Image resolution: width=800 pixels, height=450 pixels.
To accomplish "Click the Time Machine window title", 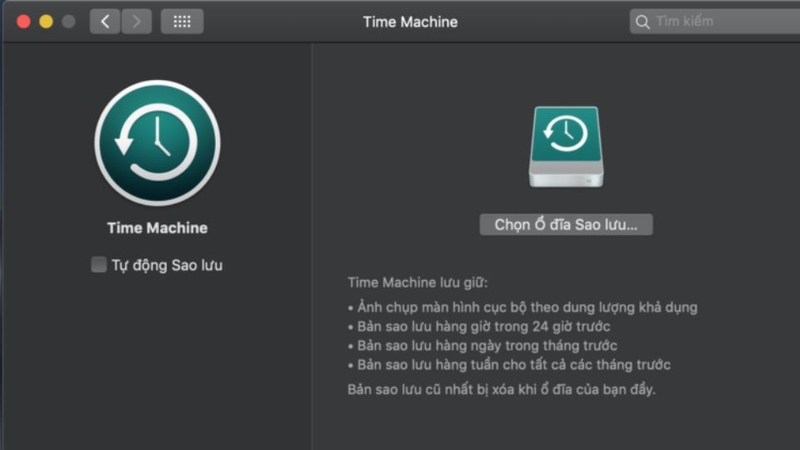I will coord(410,22).
